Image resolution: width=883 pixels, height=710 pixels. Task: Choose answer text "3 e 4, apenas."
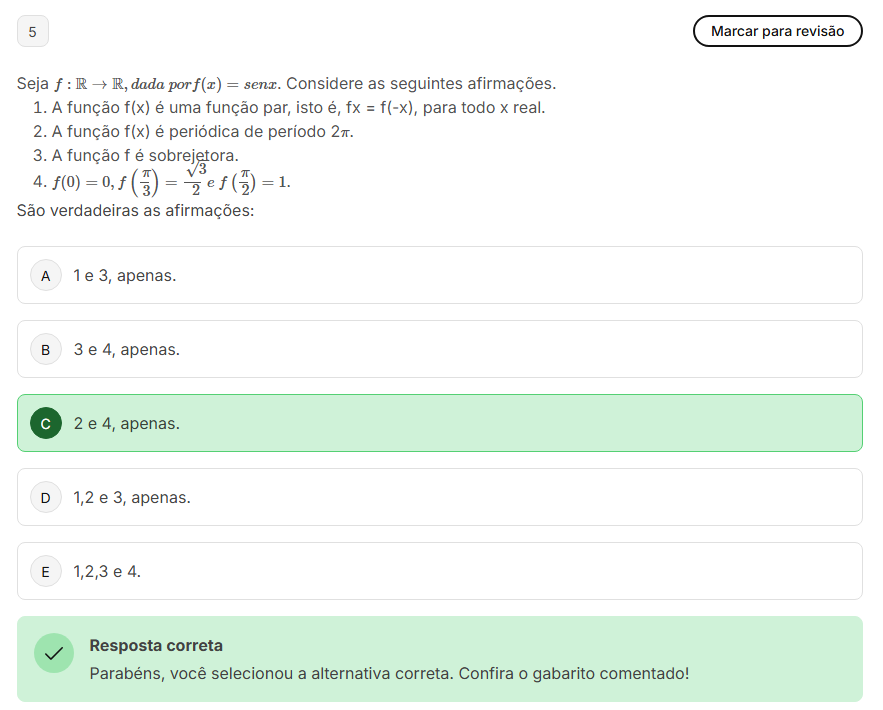coord(127,349)
